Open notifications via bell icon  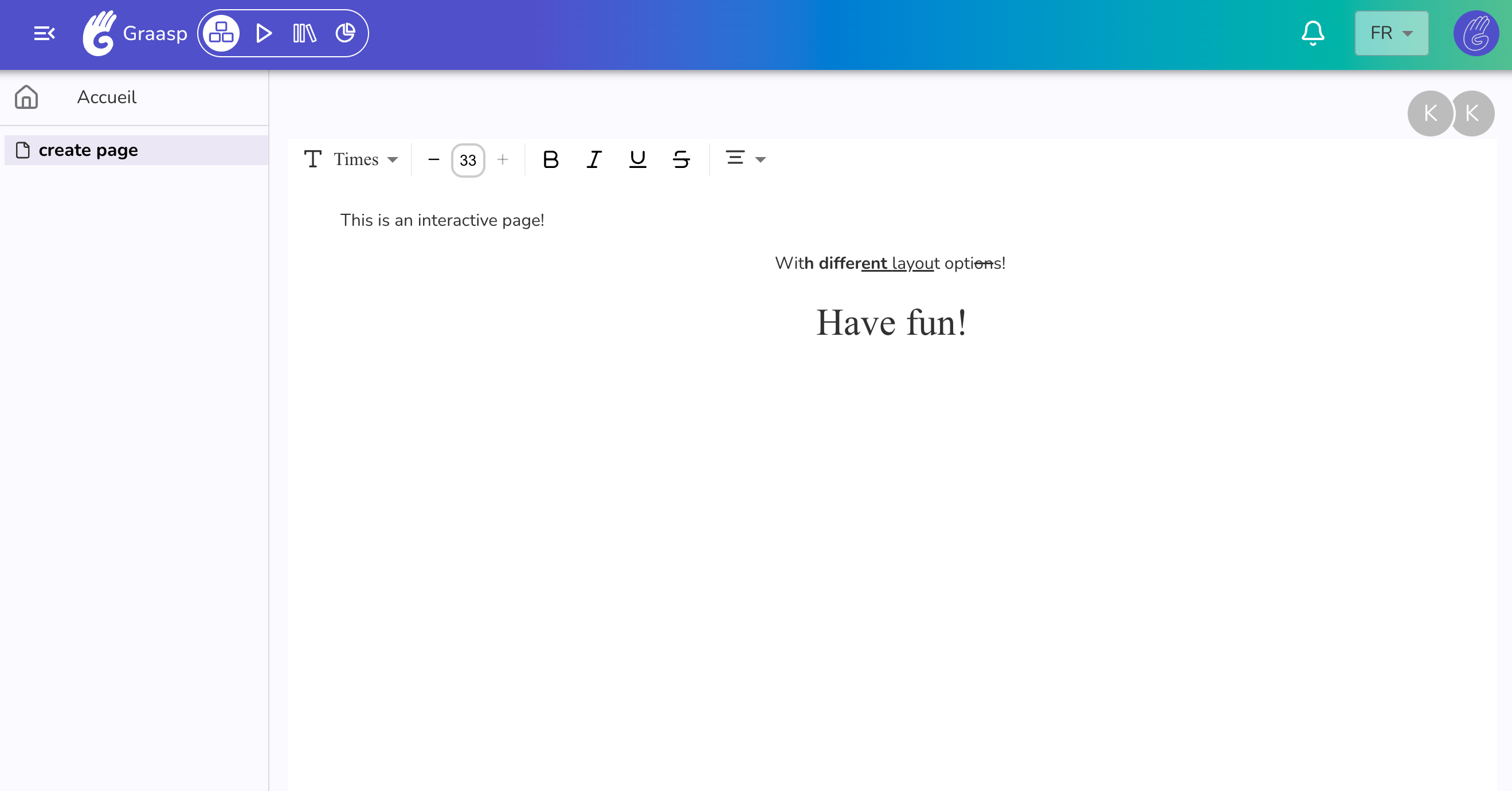coord(1312,33)
